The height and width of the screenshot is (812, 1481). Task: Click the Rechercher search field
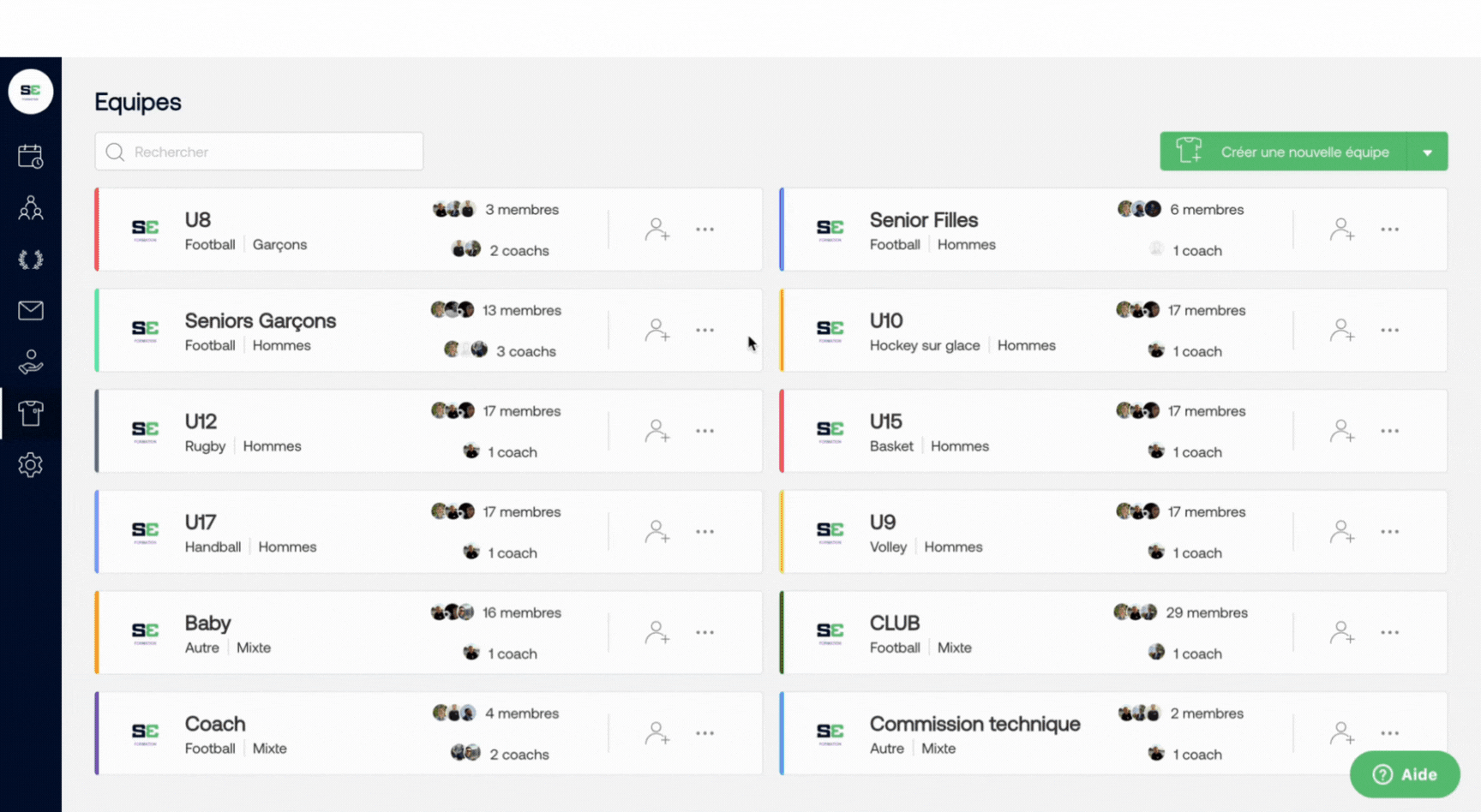(259, 152)
